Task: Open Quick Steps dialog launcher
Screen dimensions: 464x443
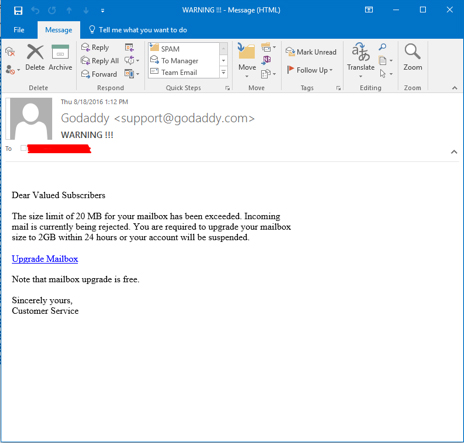Action: click(227, 88)
